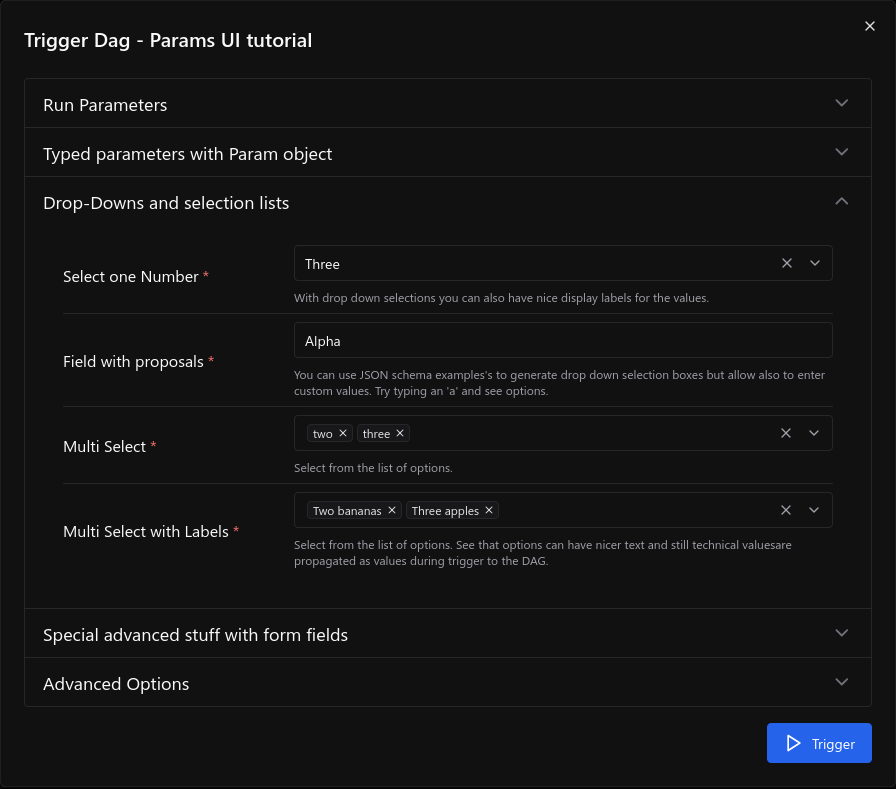Screen dimensions: 896x789
Task: Remove the 'Three apples' tag
Action: coord(489,510)
